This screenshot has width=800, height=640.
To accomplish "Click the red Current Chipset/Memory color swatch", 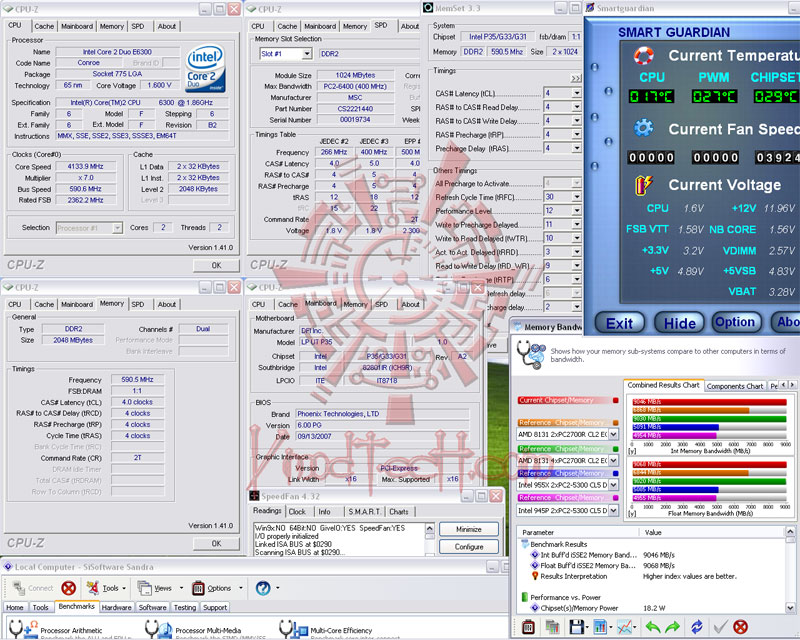I will point(616,401).
